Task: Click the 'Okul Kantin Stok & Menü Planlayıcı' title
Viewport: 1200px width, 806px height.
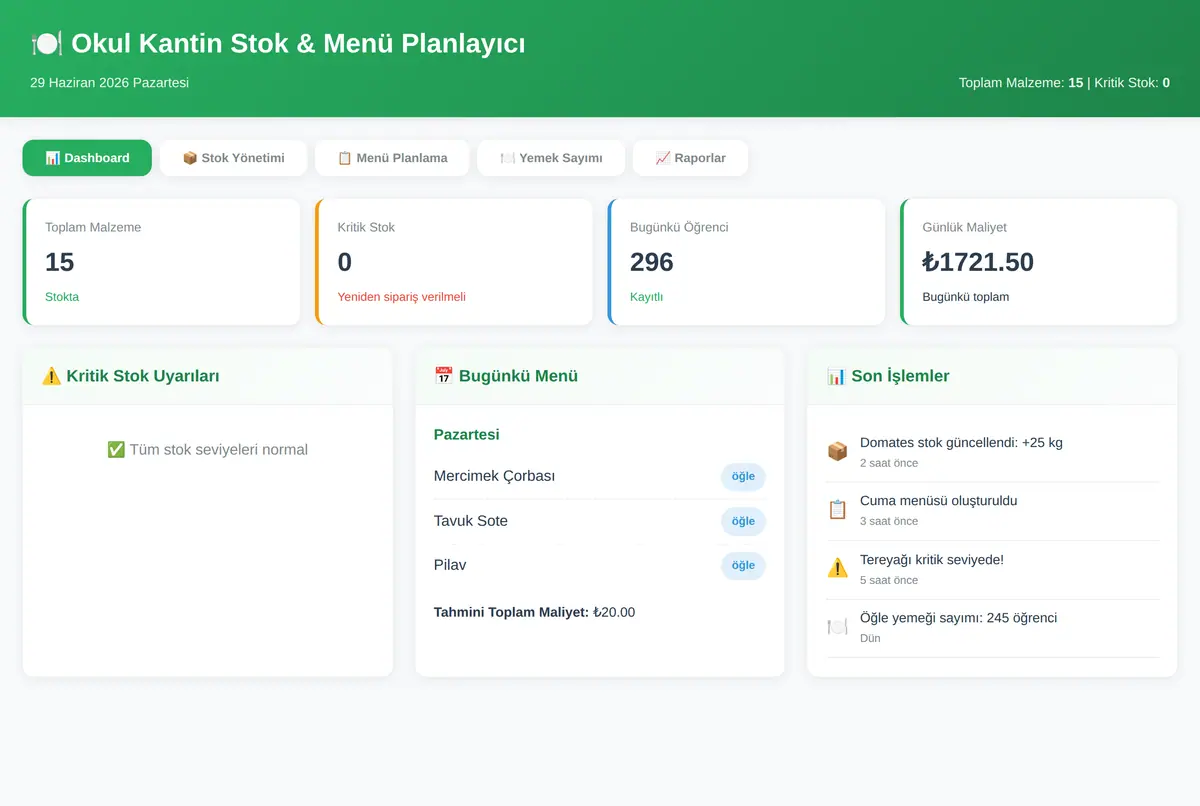Action: coord(298,44)
